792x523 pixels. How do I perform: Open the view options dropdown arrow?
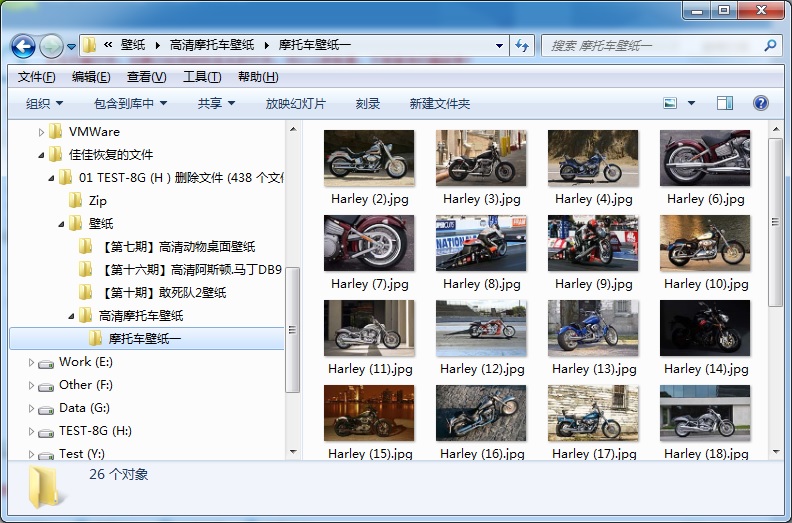691,103
